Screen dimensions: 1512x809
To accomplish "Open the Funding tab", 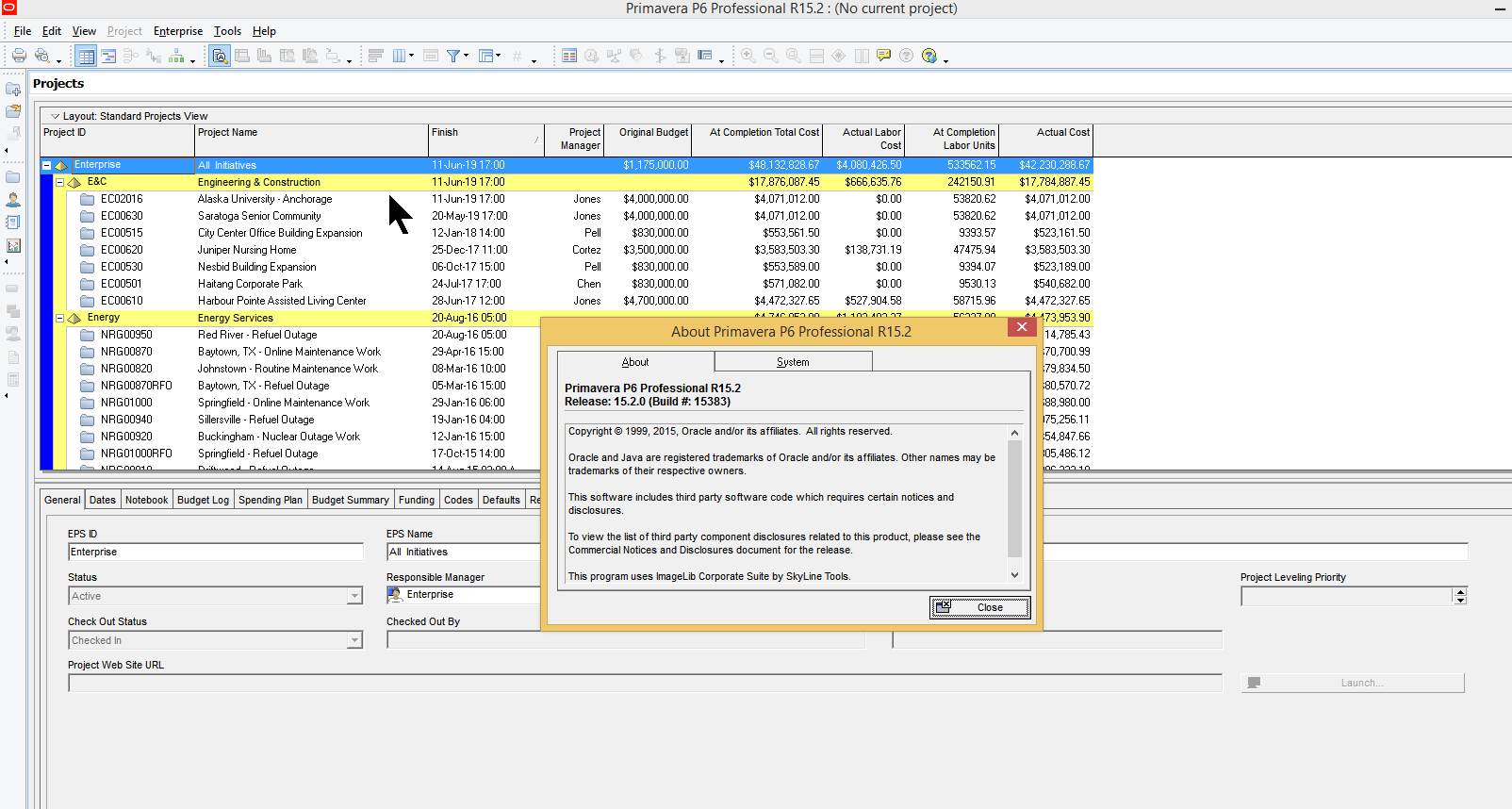I will pyautogui.click(x=417, y=500).
